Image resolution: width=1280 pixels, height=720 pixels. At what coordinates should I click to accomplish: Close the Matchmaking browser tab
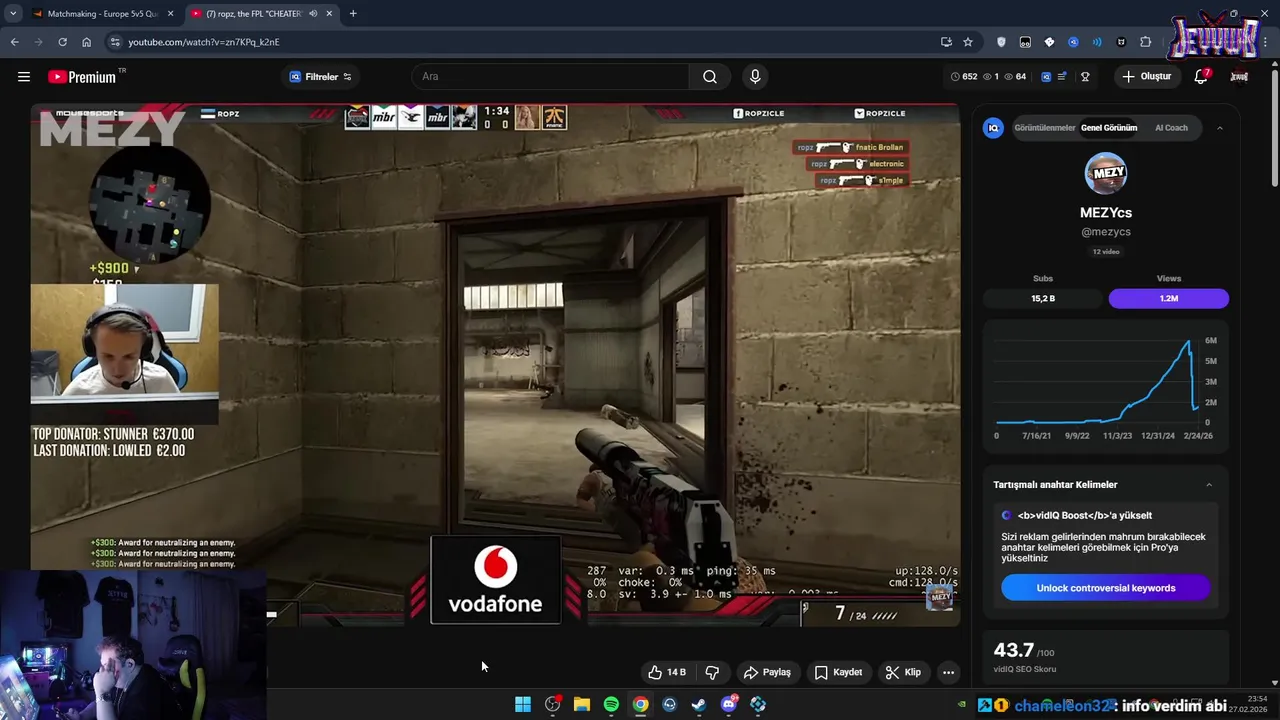coord(171,14)
